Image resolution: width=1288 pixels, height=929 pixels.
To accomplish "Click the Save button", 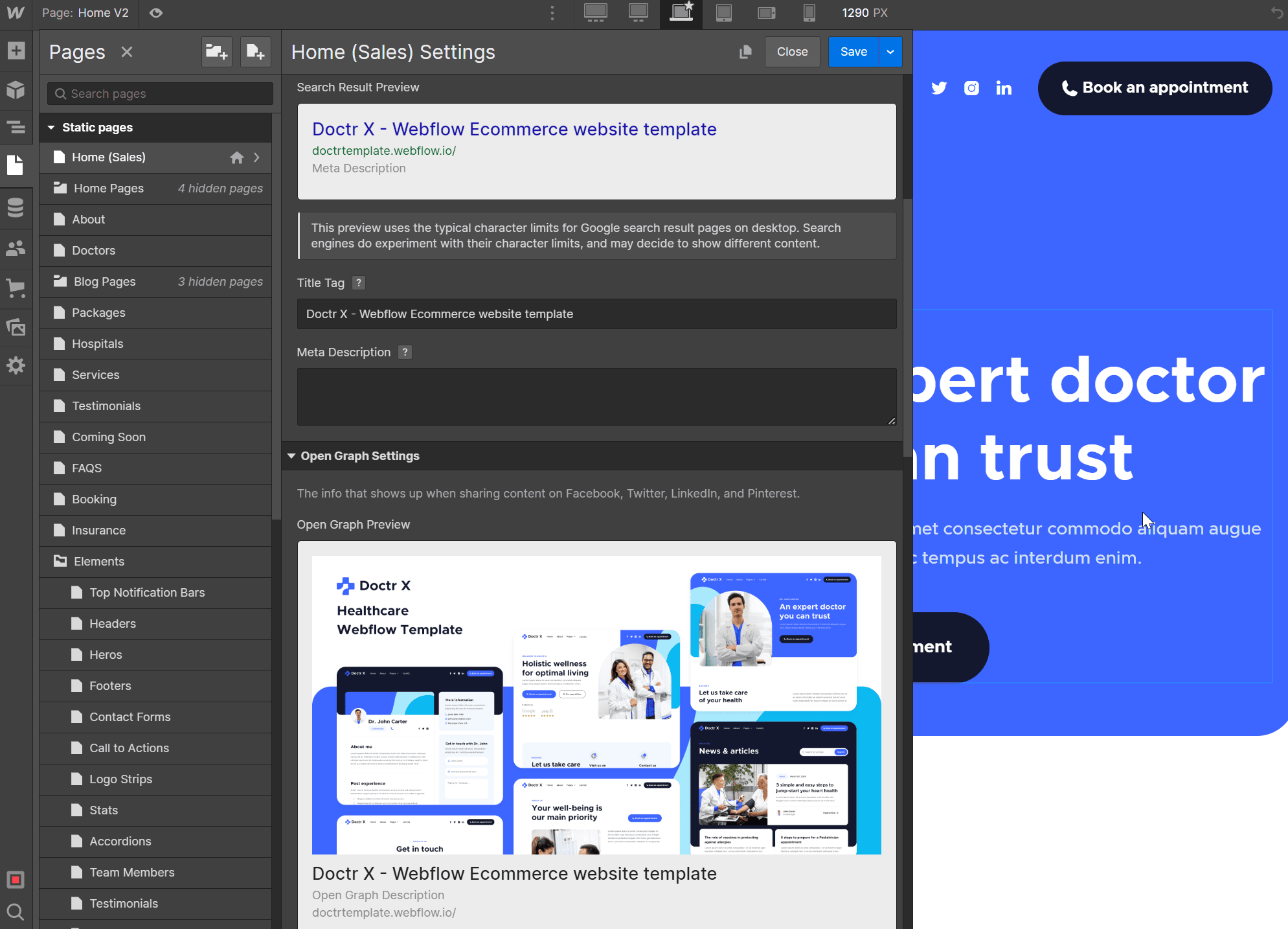I will pos(853,52).
